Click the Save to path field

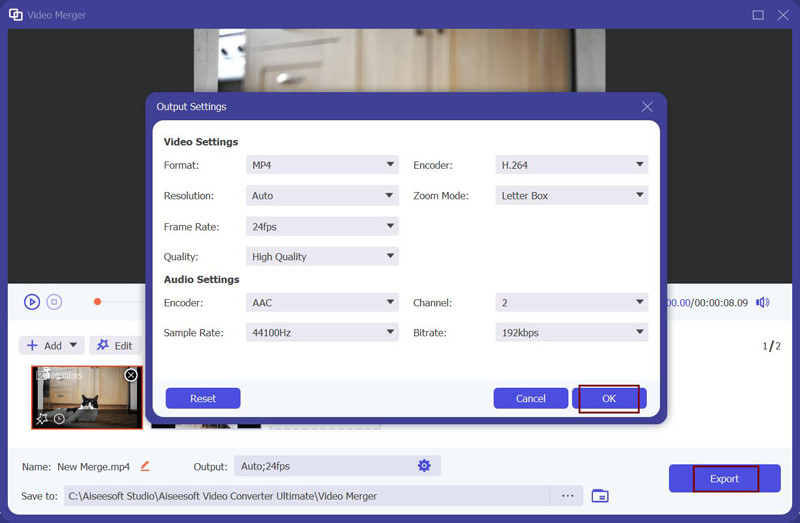click(306, 496)
